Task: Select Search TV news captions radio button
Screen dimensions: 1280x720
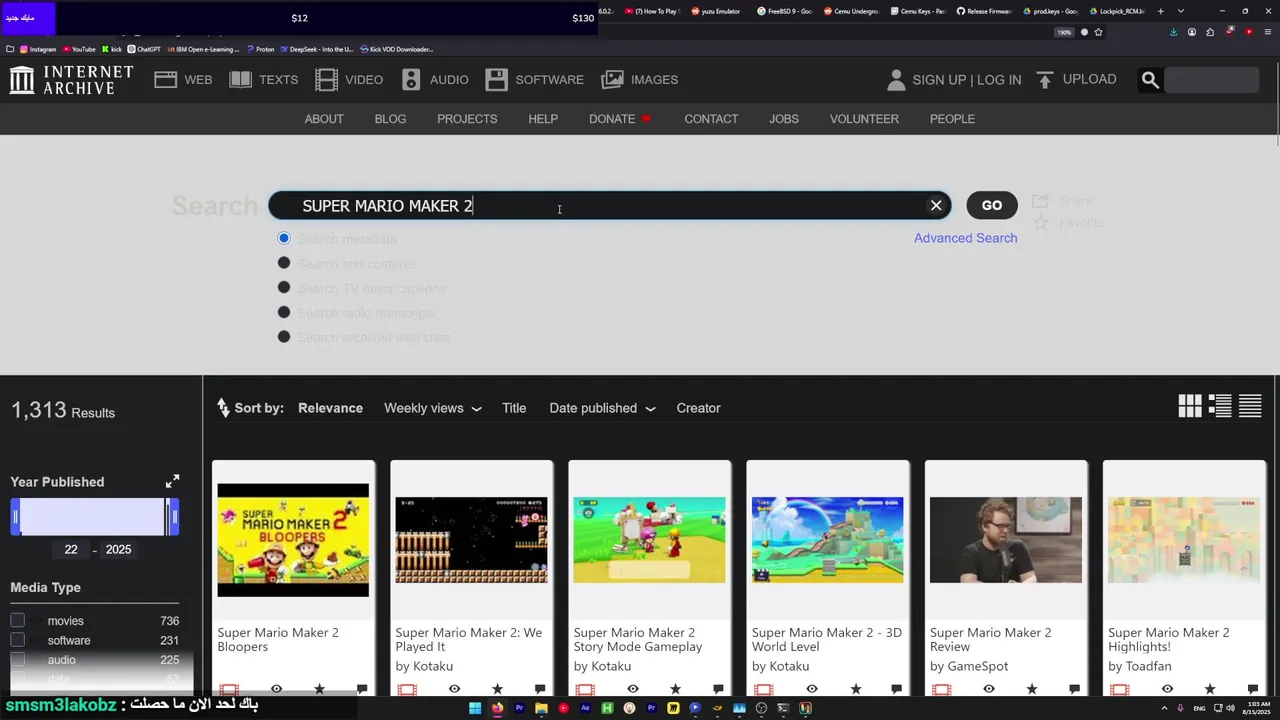Action: 284,288
